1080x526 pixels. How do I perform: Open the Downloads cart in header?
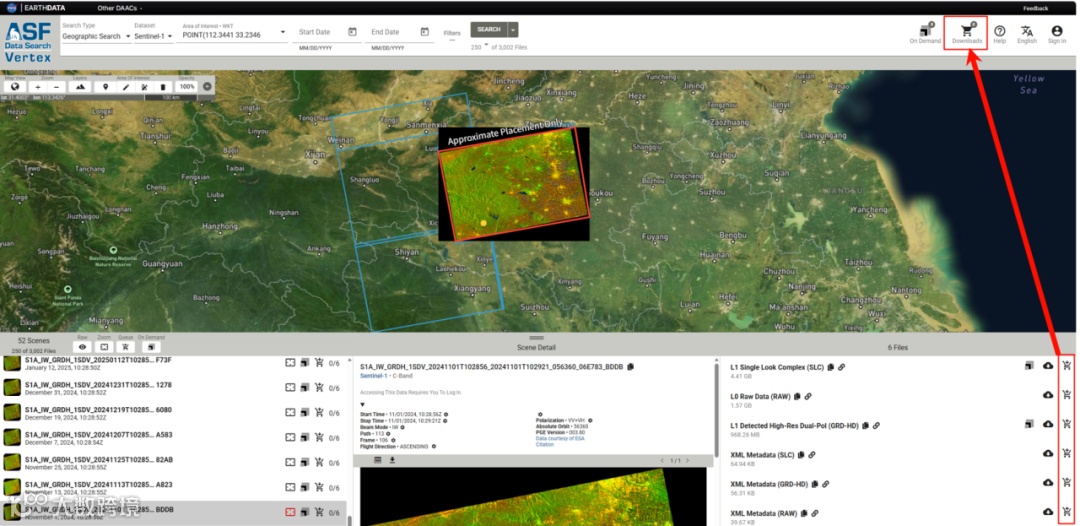click(966, 33)
